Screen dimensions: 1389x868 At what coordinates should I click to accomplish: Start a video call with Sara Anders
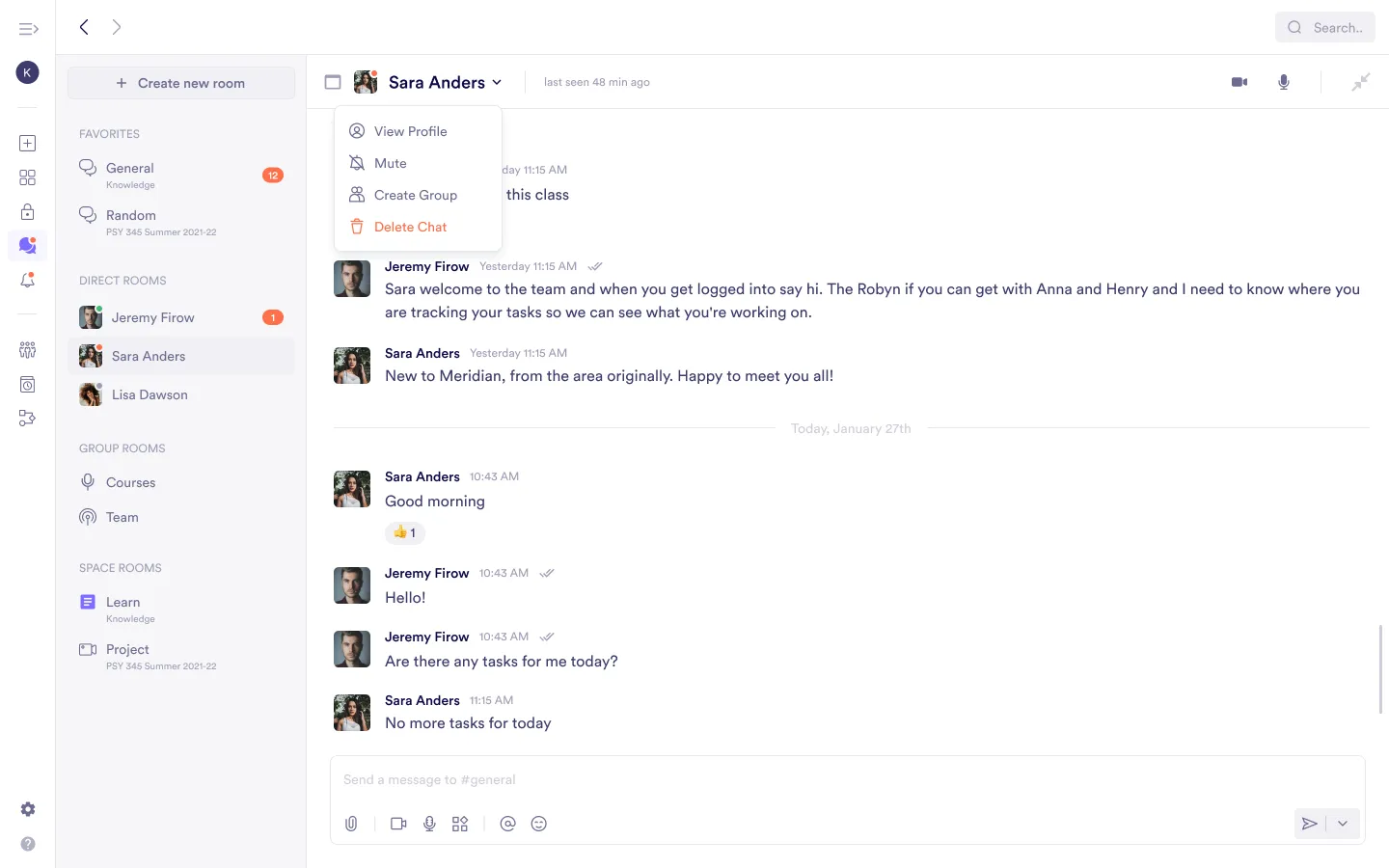[x=1239, y=82]
